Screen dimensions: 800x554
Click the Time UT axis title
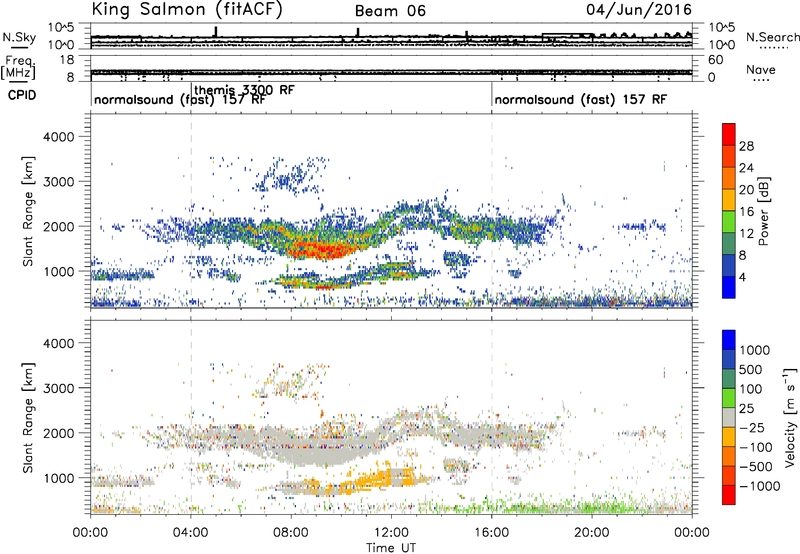(391, 547)
